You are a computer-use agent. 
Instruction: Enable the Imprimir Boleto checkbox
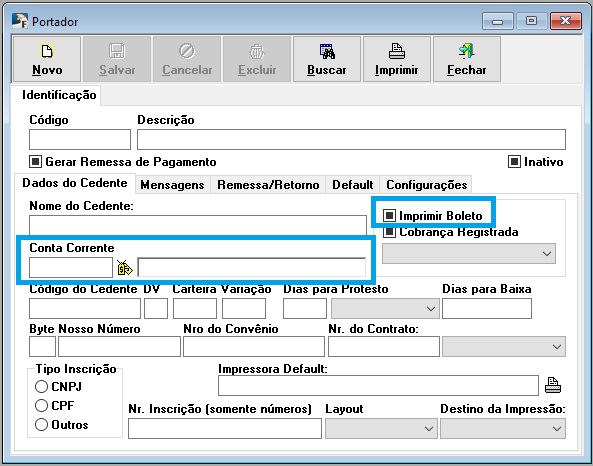[389, 215]
